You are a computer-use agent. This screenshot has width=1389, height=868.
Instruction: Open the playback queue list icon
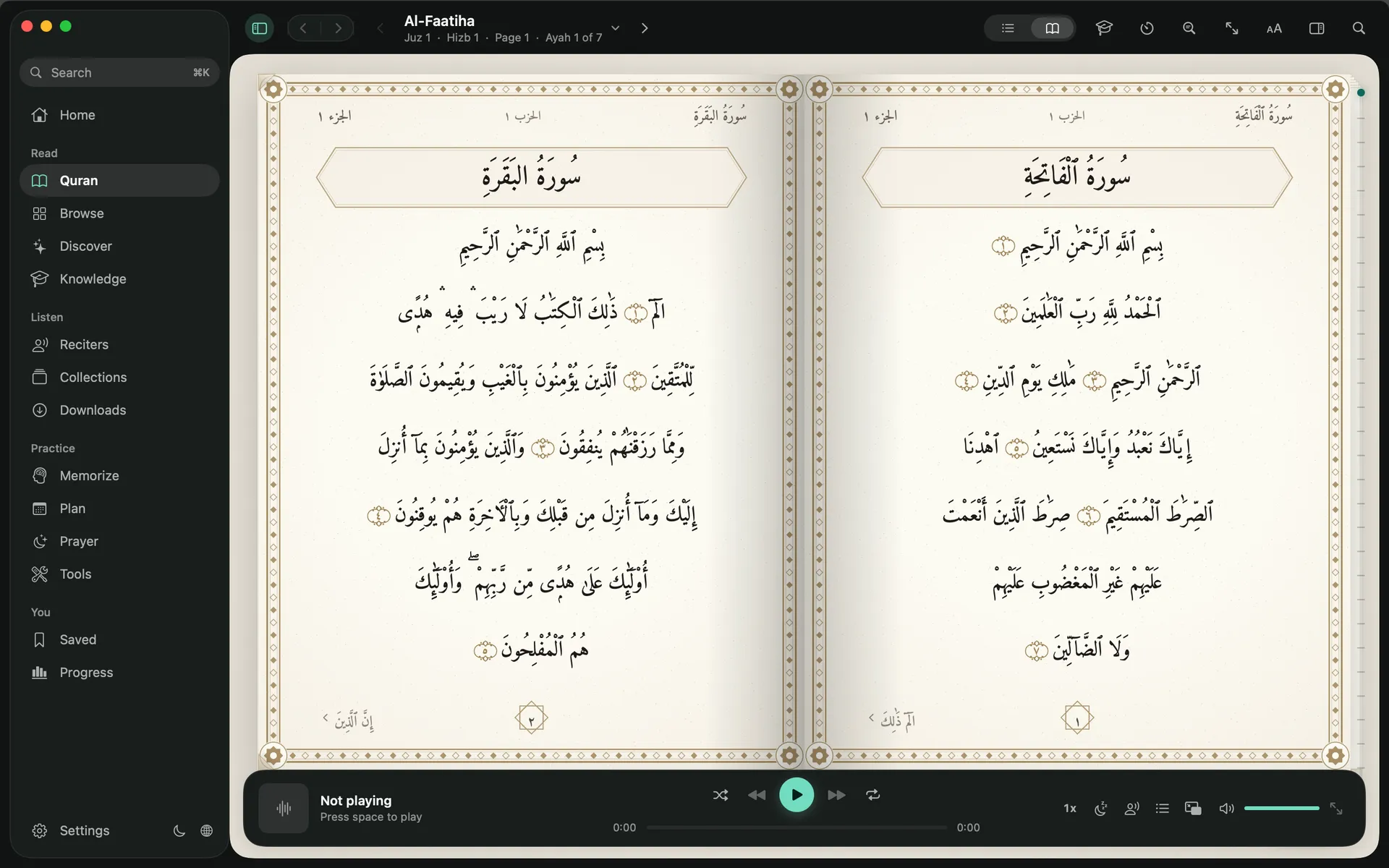point(1163,809)
